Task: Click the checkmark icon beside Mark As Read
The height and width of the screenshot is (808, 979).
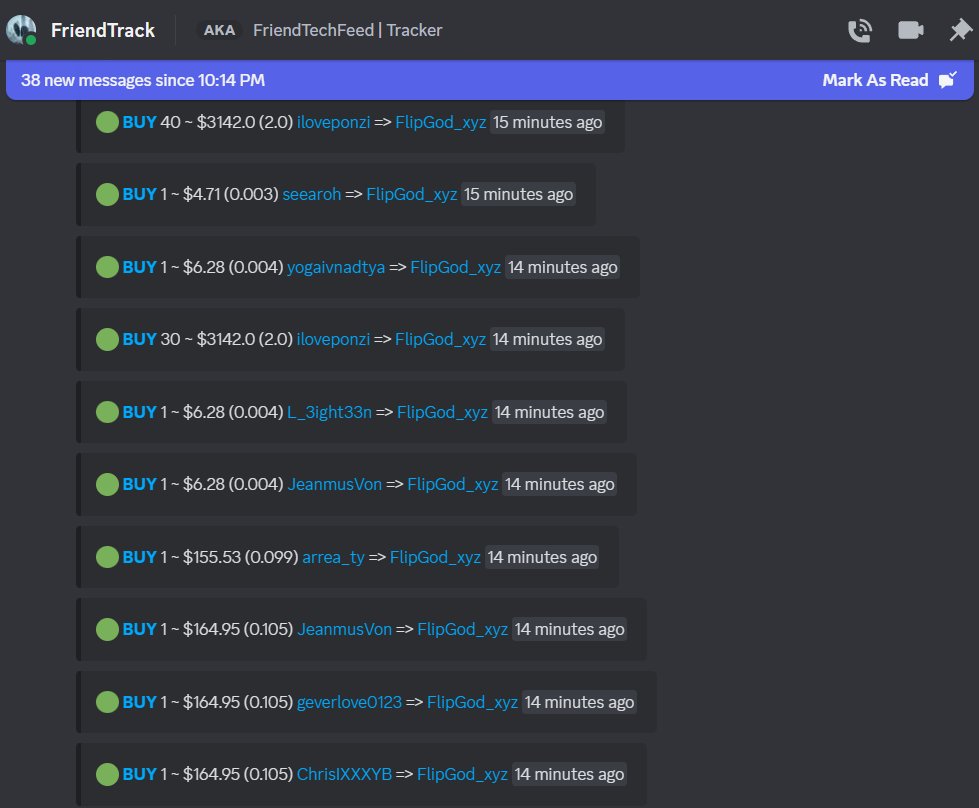Action: (948, 79)
